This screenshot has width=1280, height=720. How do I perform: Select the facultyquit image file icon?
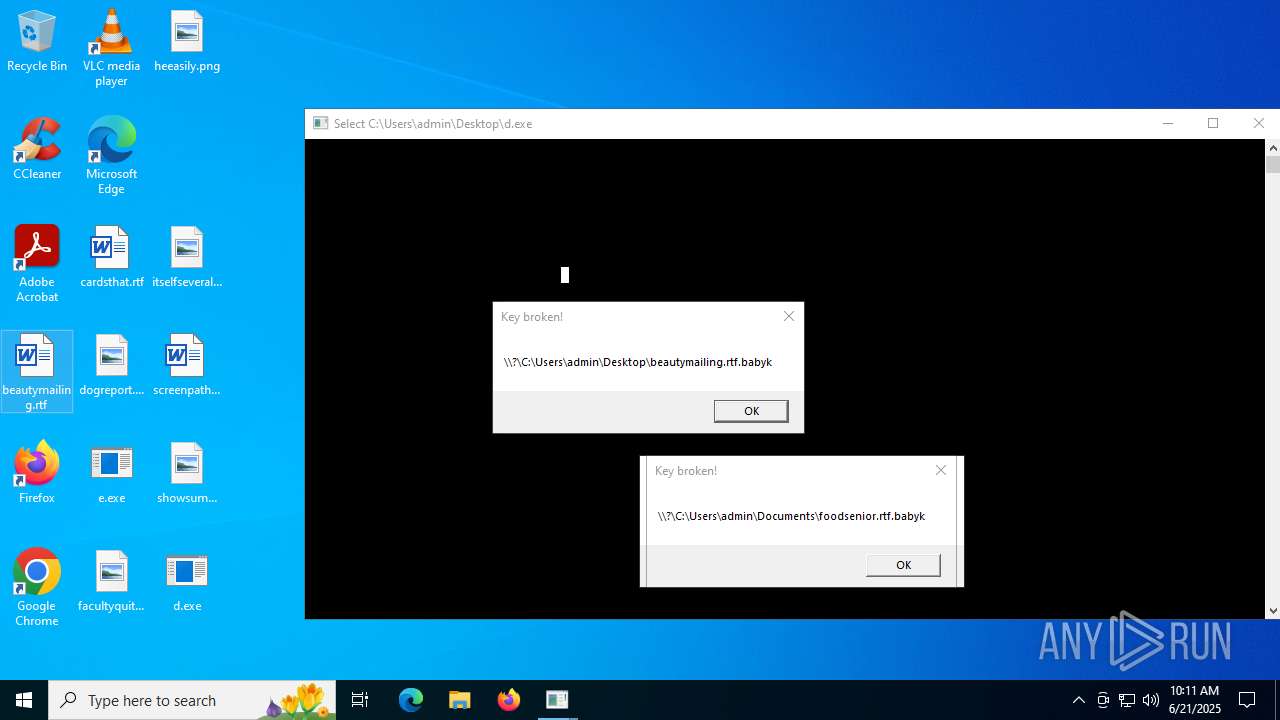(x=111, y=582)
